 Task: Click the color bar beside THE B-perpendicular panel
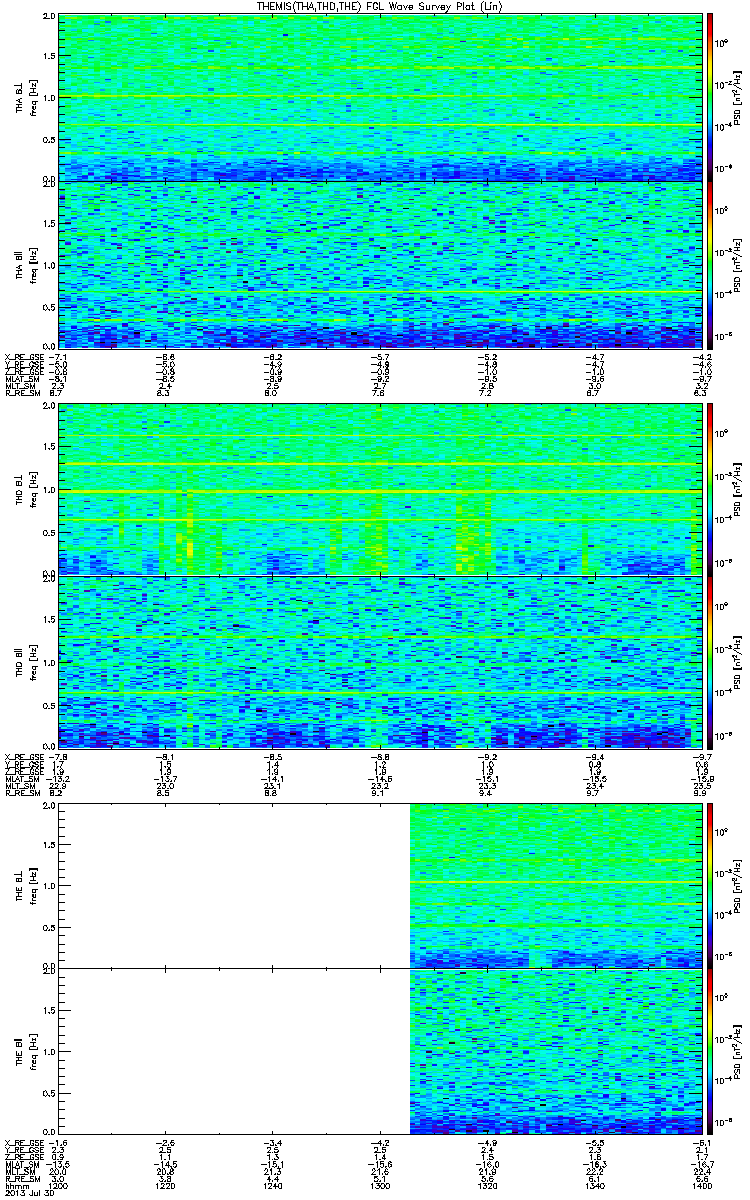(x=711, y=885)
